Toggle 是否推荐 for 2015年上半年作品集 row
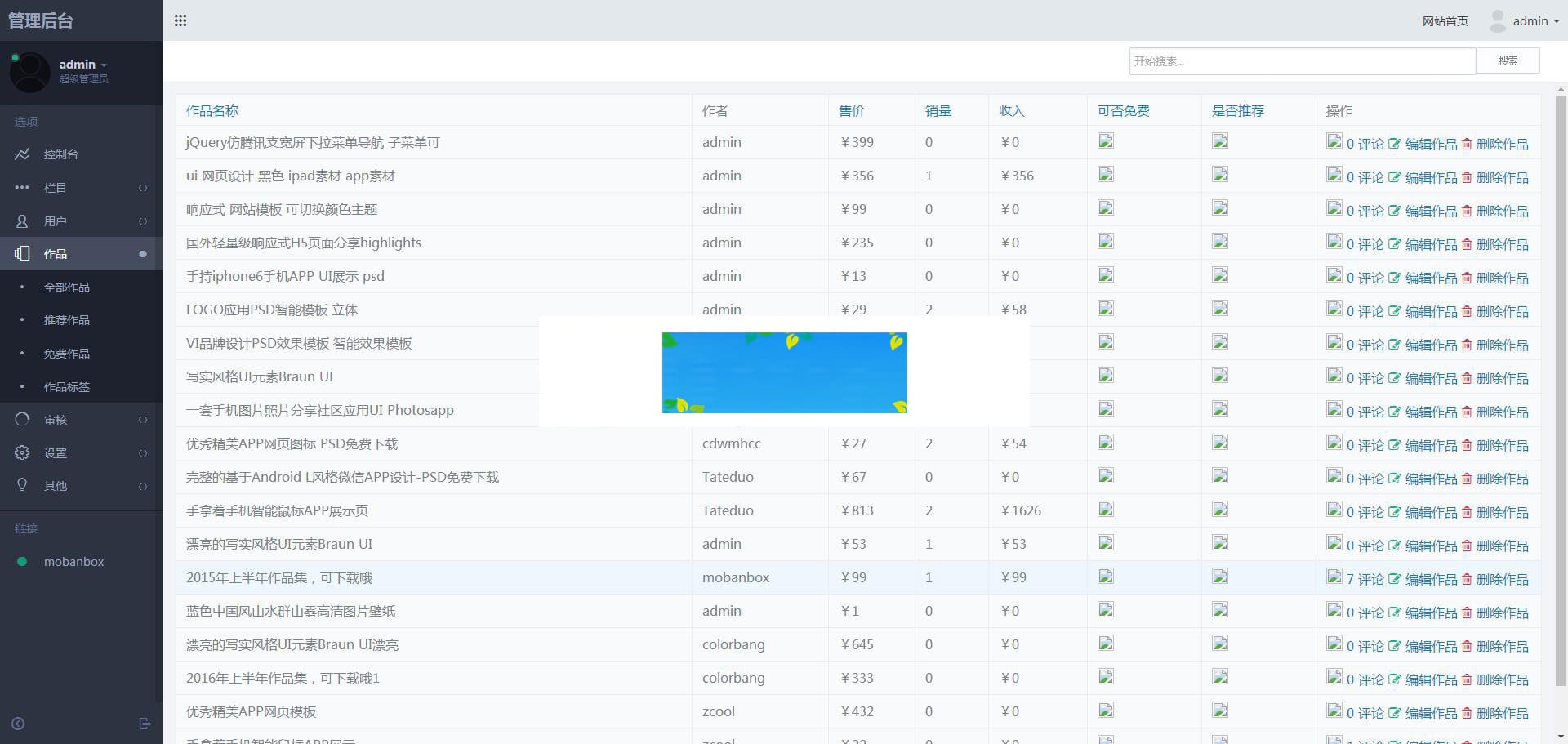1568x744 pixels. 1220,577
